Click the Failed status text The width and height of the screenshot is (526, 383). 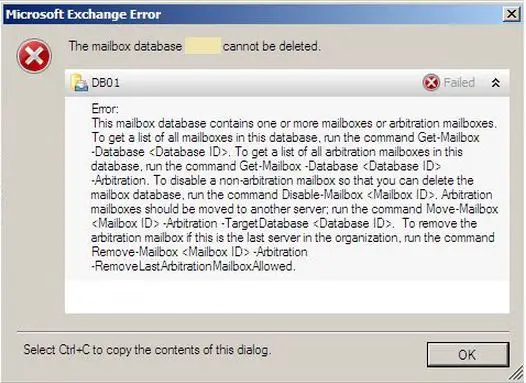(459, 83)
